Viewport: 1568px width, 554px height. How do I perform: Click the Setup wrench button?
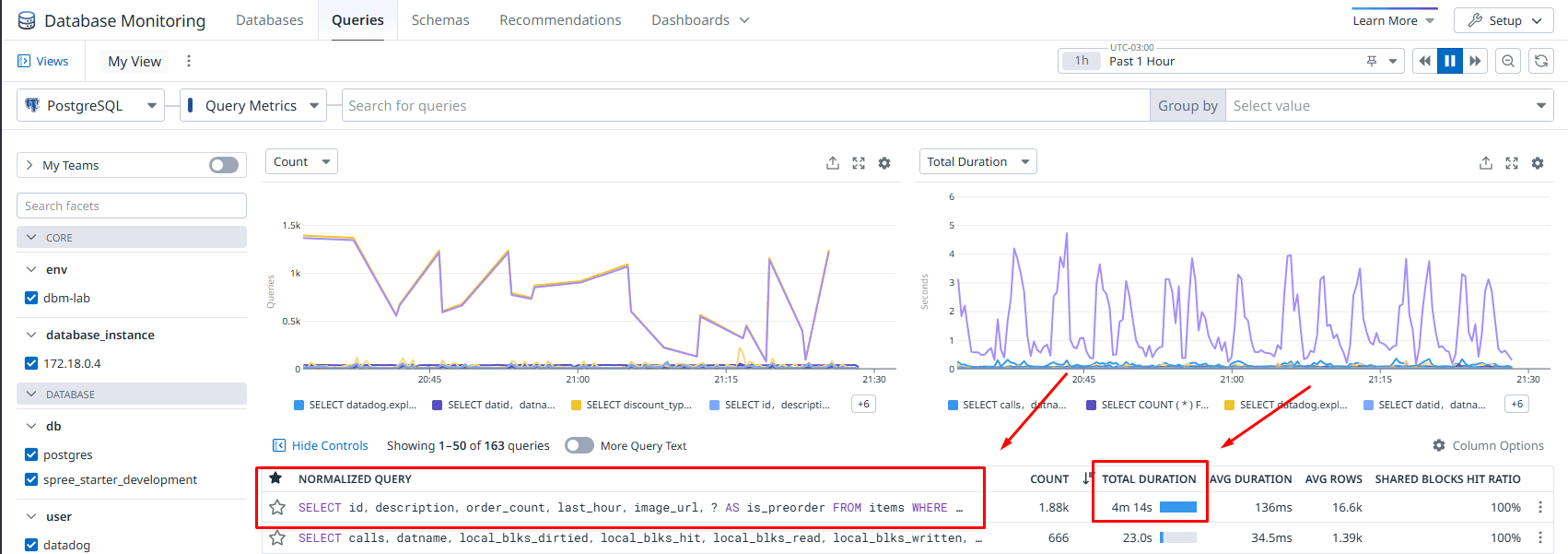pos(1504,20)
